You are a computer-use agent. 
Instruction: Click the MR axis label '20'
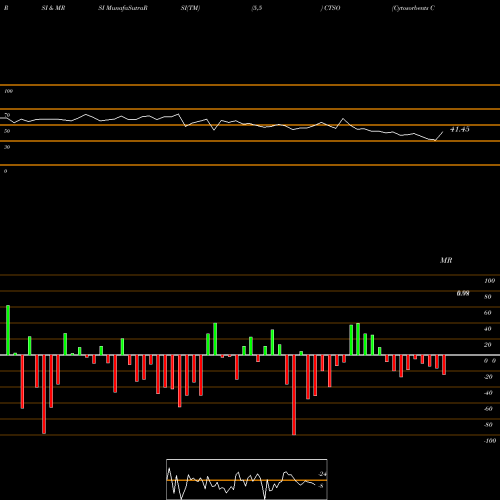pyautogui.click(x=488, y=345)
